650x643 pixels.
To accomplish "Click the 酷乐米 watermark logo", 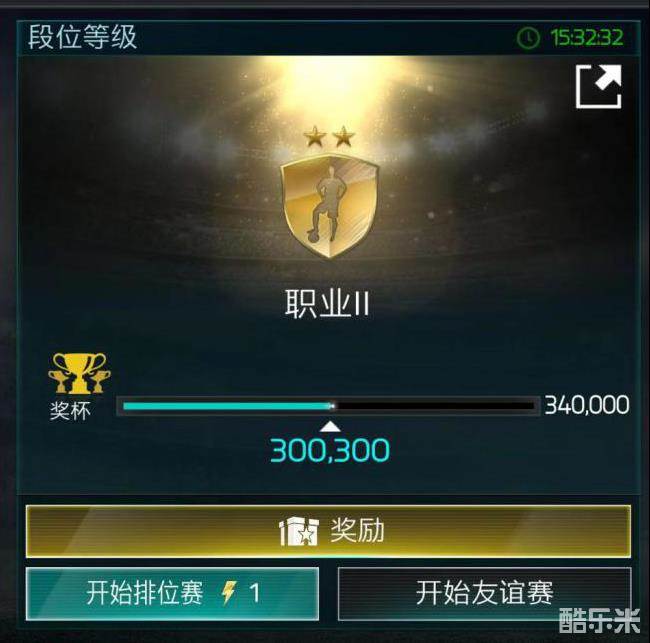I will (x=599, y=620).
